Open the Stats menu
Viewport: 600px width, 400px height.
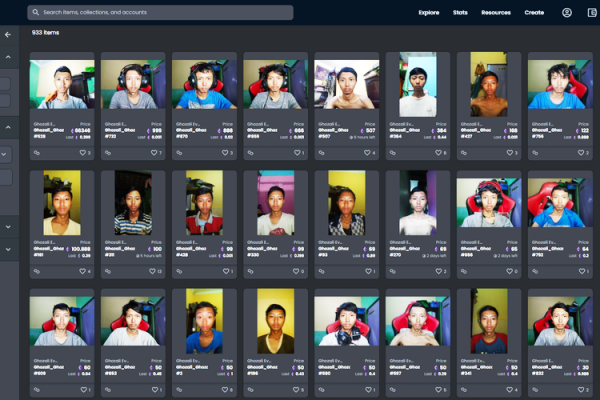[x=460, y=13]
